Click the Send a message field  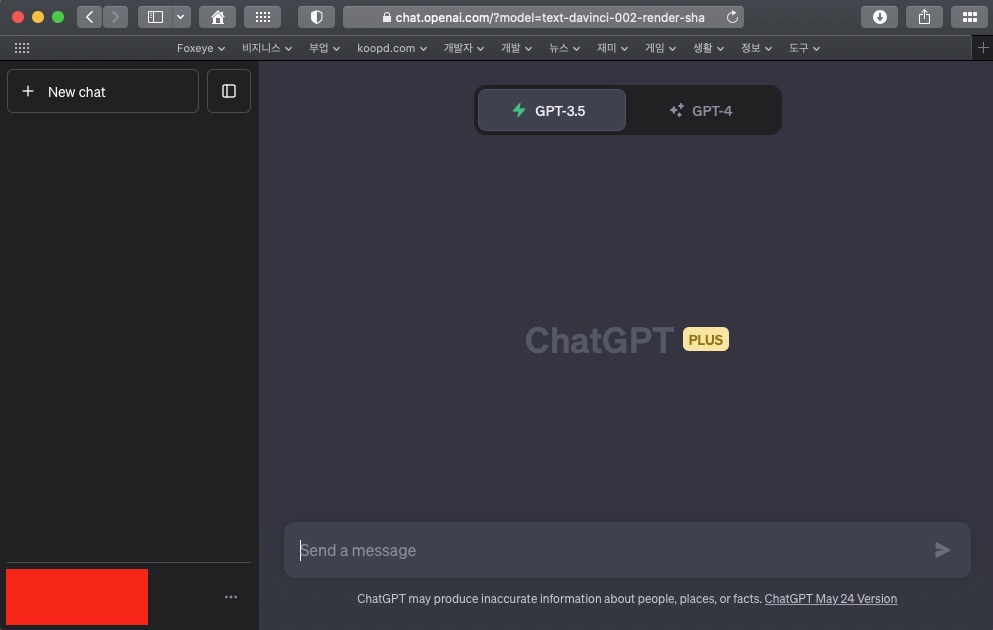627,550
